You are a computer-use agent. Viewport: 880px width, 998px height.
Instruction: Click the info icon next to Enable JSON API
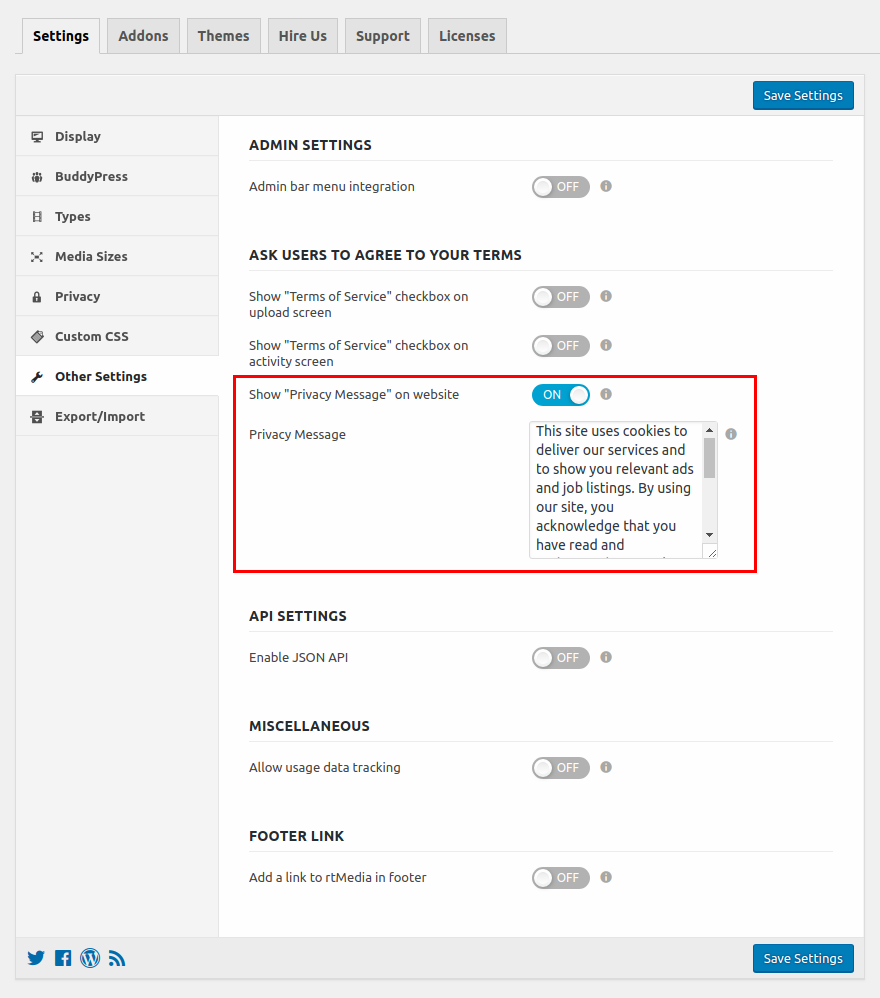(x=606, y=657)
